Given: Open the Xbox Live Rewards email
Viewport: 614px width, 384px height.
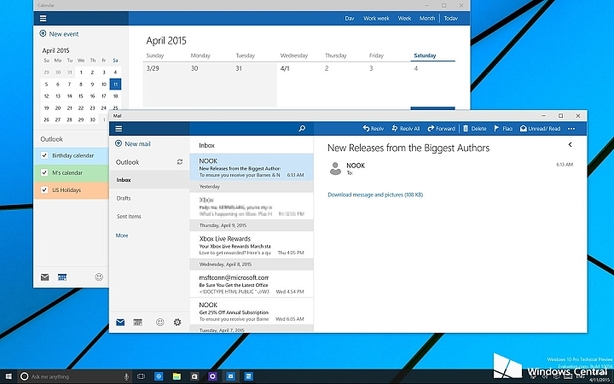Looking at the screenshot, I should [x=251, y=245].
